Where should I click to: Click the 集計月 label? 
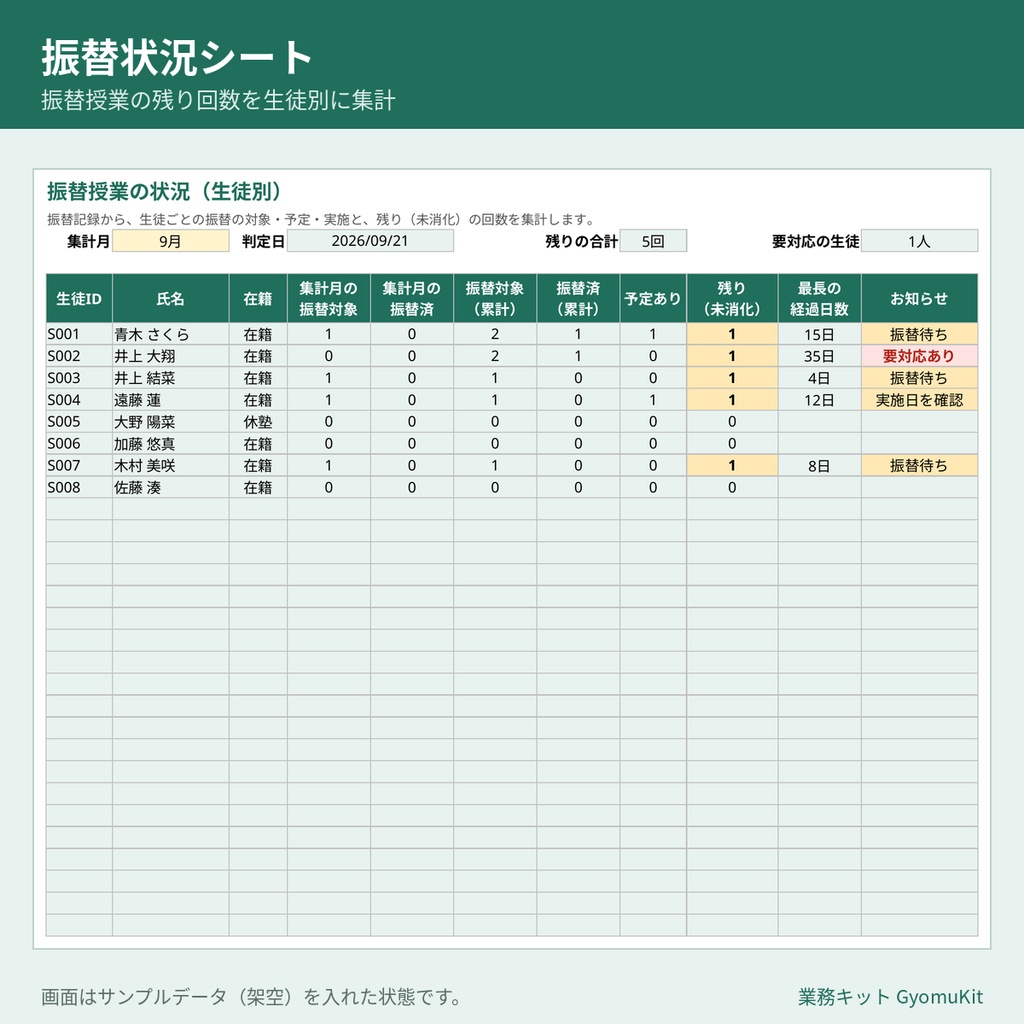click(x=88, y=241)
